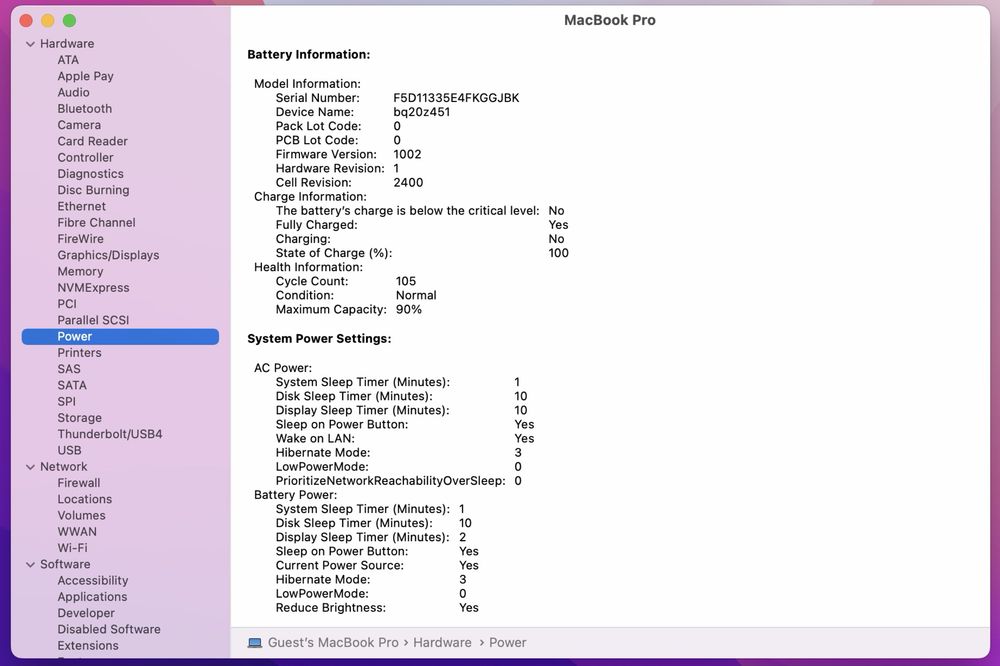Select FireWire in the sidebar
The height and width of the screenshot is (666, 1000).
(x=80, y=239)
